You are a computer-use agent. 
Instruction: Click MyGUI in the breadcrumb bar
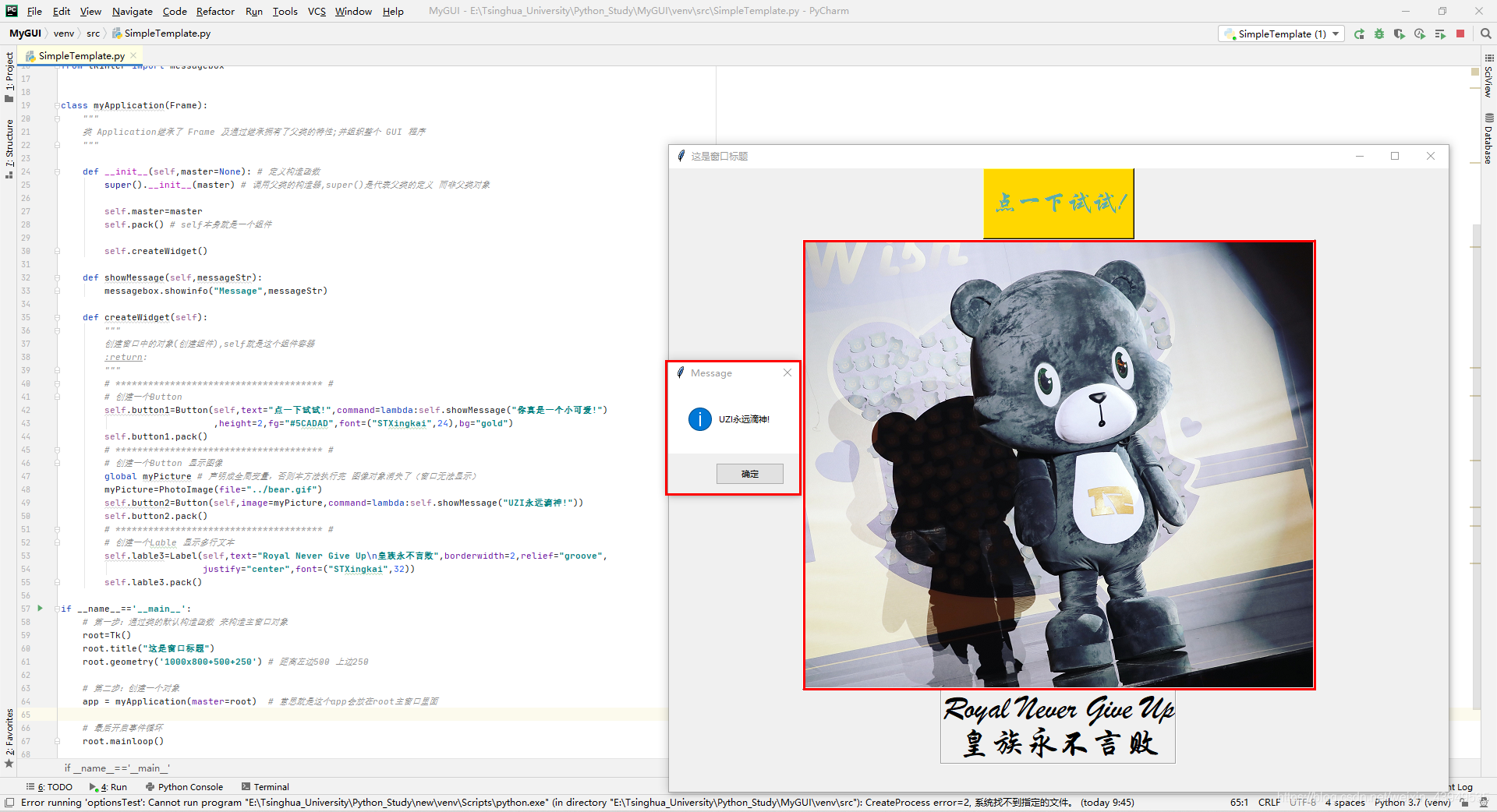tap(25, 34)
